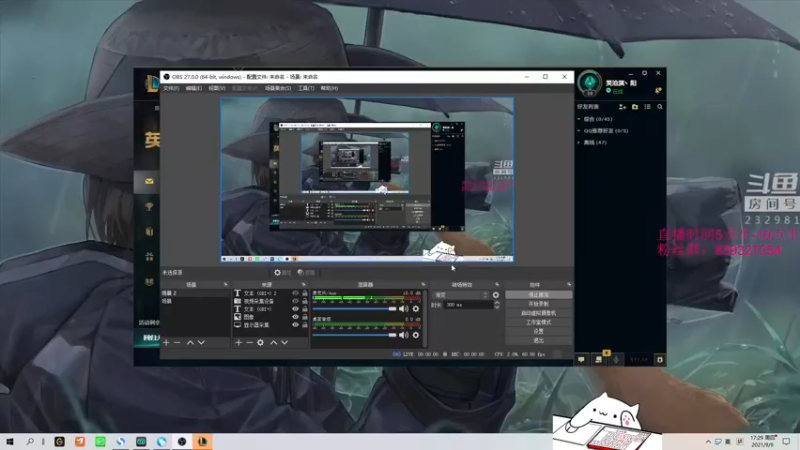
Task: Click list view icon in friends panel
Action: tap(647, 107)
